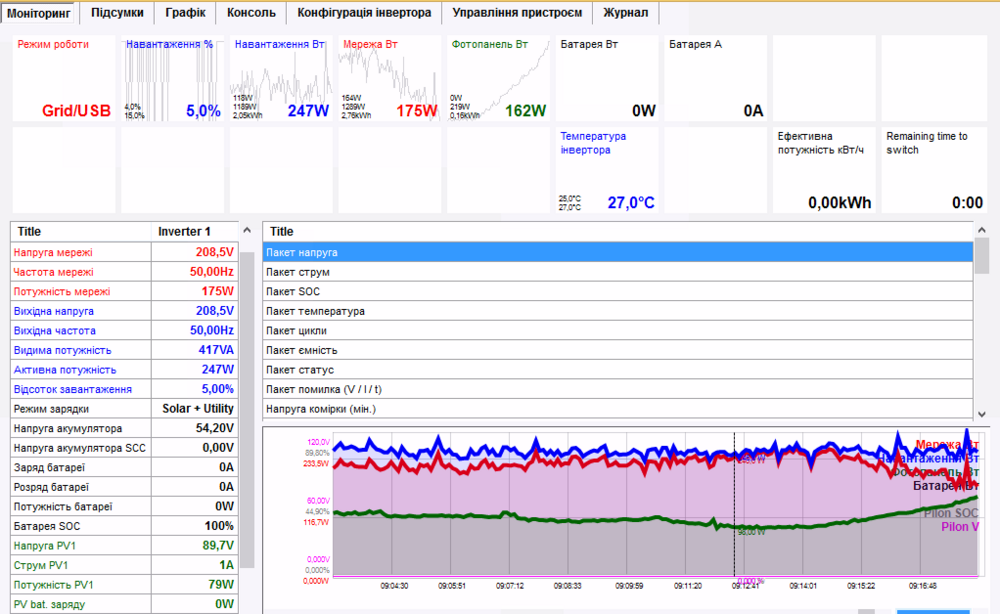Open the Консоль tab
1000x614 pixels.
[252, 13]
